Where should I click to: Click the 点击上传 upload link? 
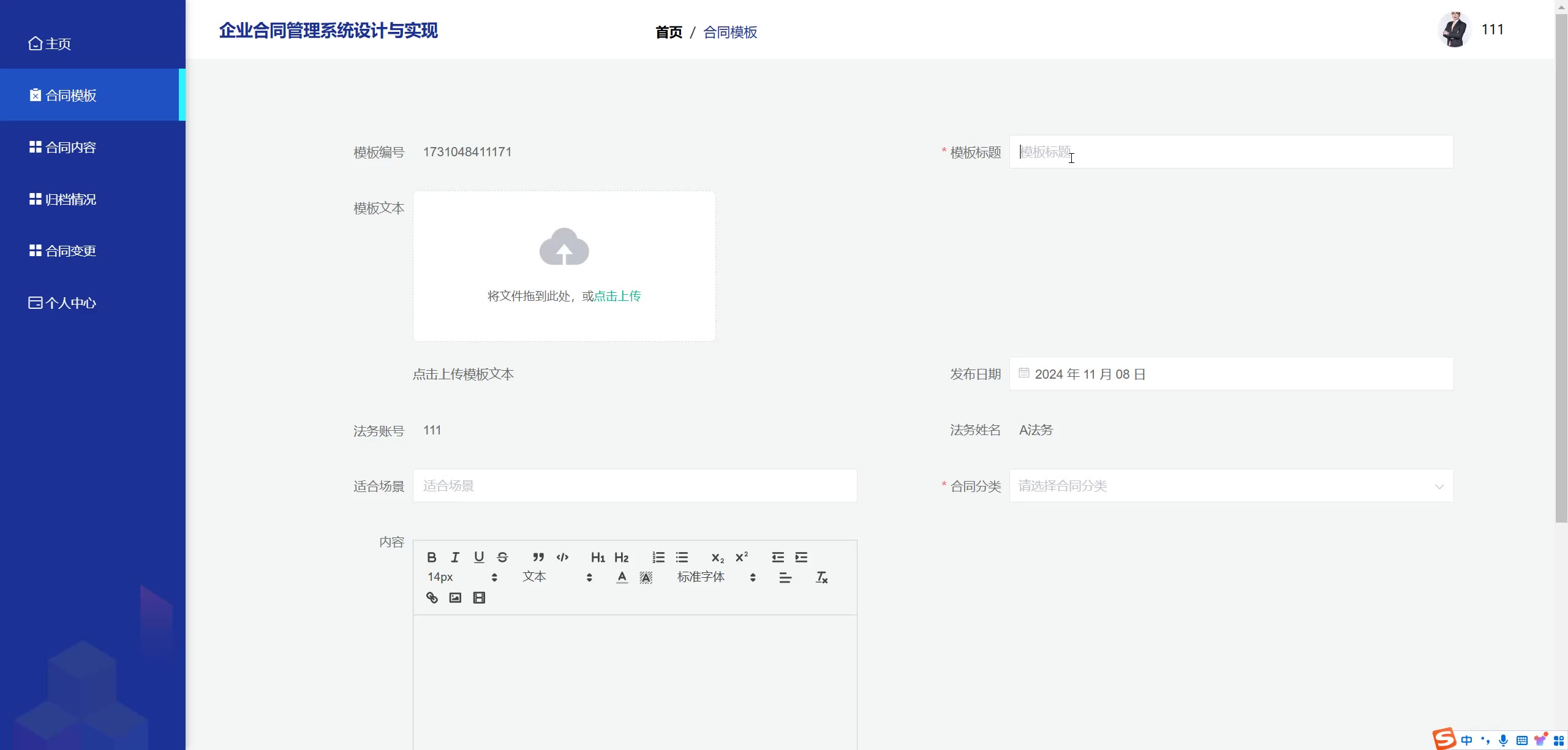(617, 296)
